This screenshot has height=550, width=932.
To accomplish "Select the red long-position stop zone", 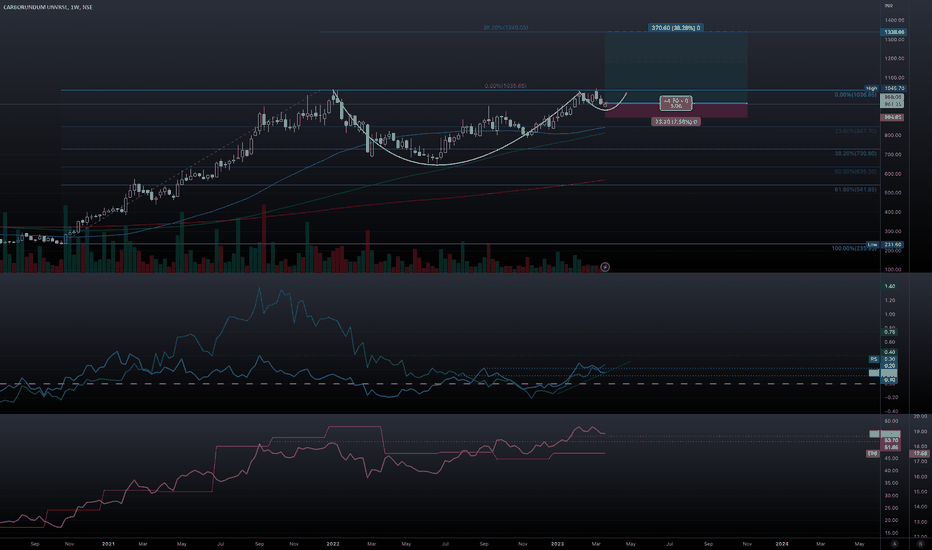I will (676, 110).
